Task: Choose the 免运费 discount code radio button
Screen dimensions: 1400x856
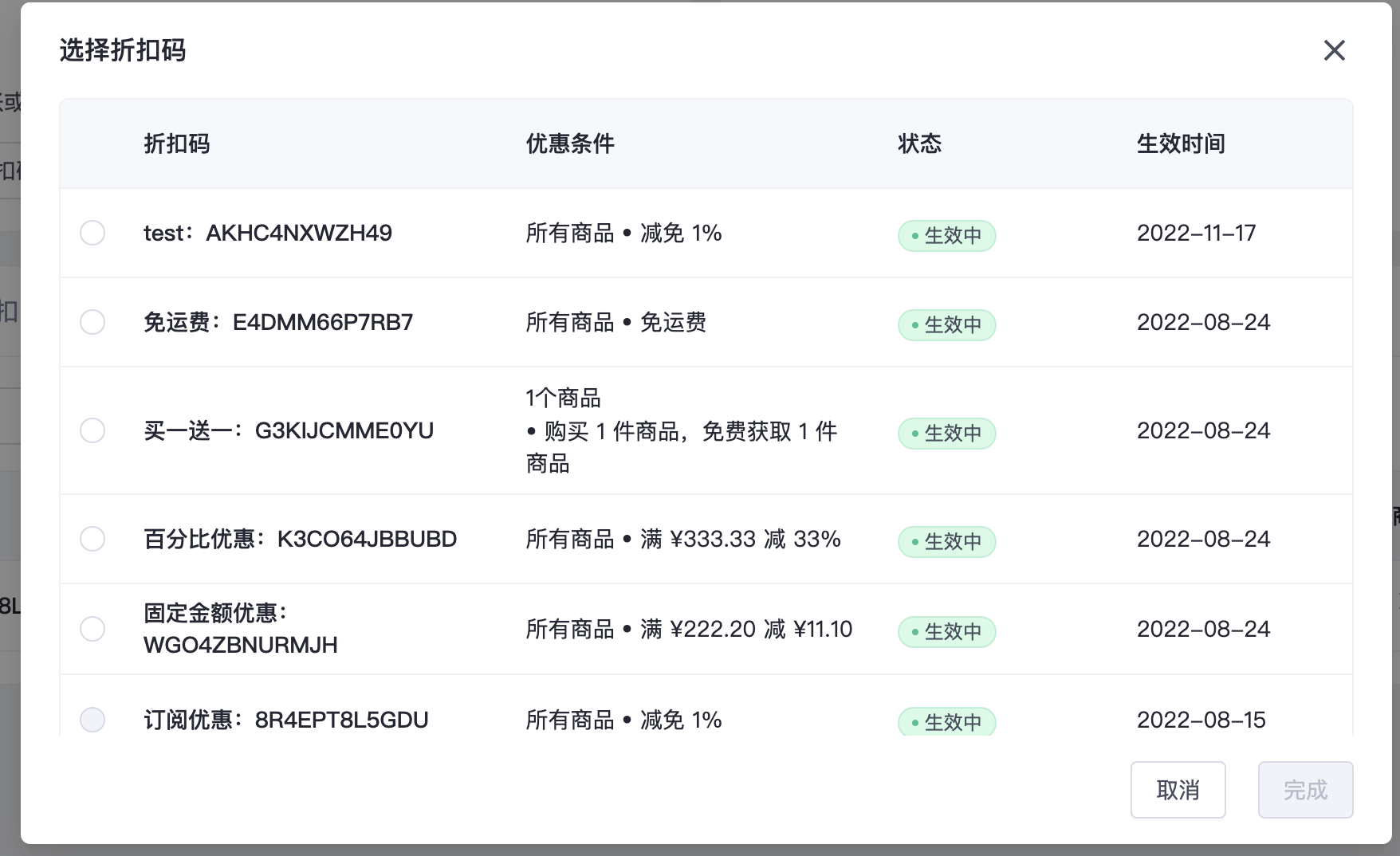Action: pyautogui.click(x=92, y=322)
